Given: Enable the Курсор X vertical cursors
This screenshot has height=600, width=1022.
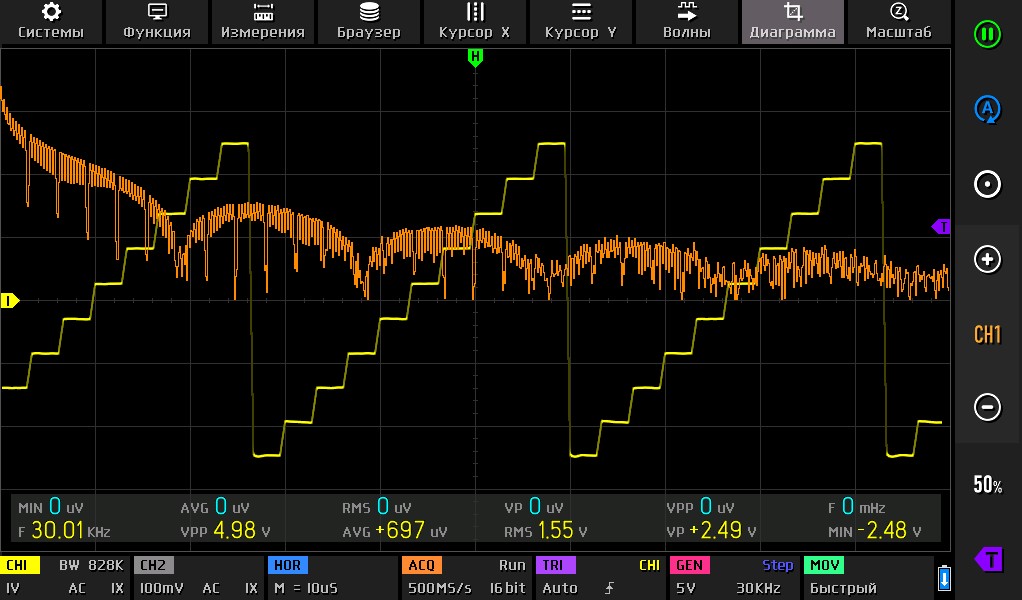Looking at the screenshot, I should (474, 21).
